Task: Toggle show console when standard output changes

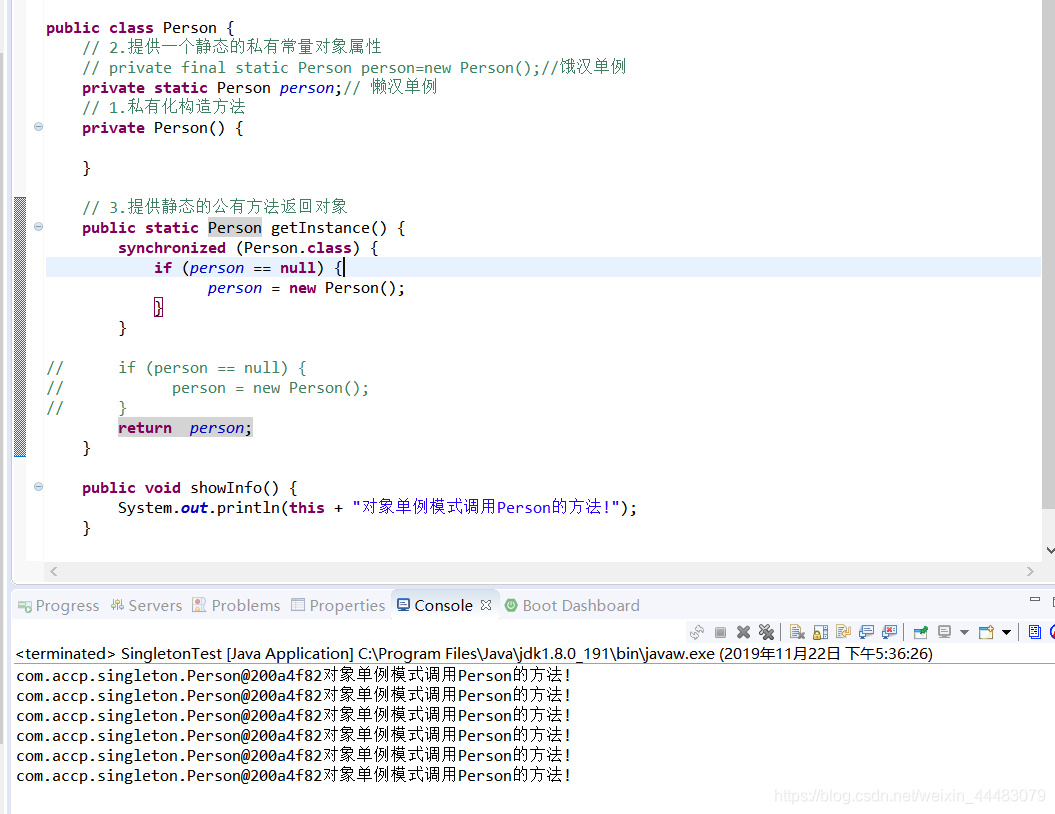Action: coord(867,632)
